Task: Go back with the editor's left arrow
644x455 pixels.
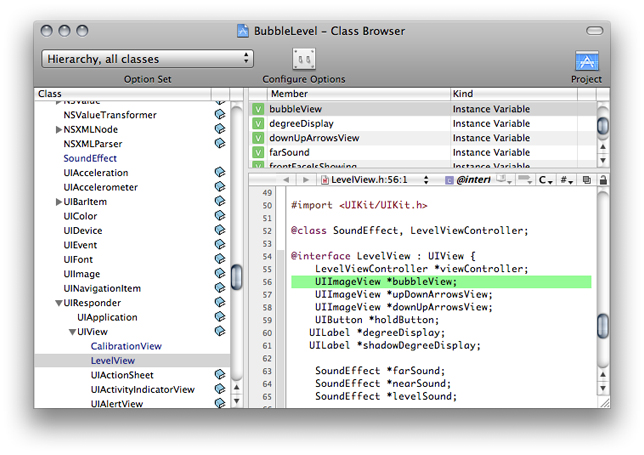Action: 285,180
